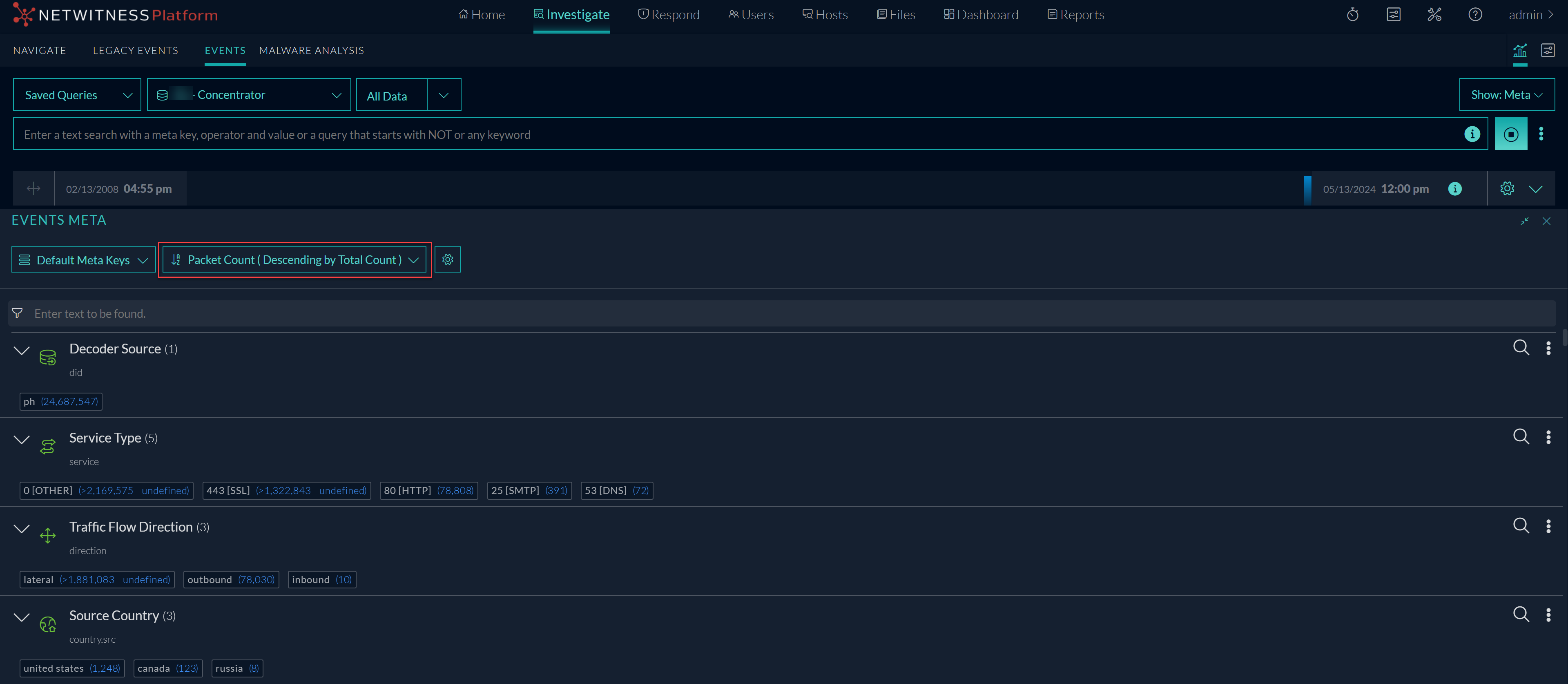Image resolution: width=1568 pixels, height=684 pixels.
Task: Switch to Legacy Events tab
Action: tap(135, 51)
